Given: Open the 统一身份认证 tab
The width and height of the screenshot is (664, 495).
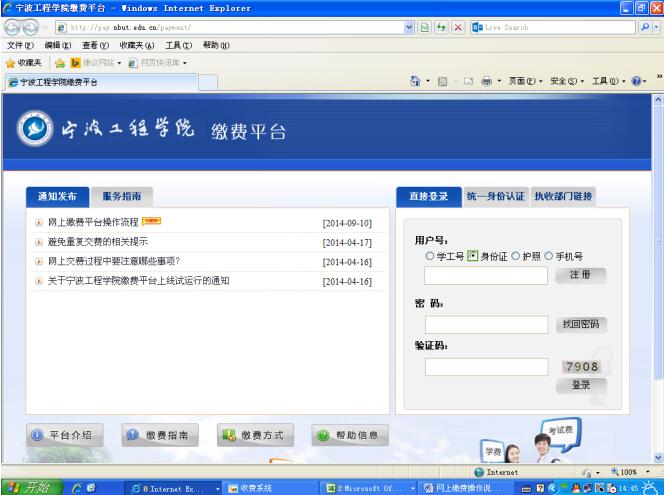Looking at the screenshot, I should [x=495, y=196].
